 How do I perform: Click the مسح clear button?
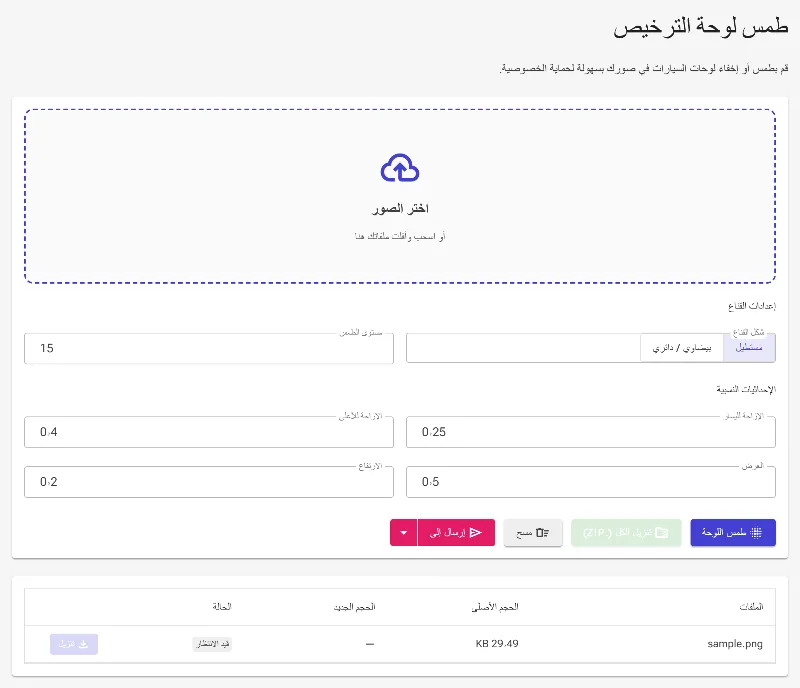coord(533,532)
